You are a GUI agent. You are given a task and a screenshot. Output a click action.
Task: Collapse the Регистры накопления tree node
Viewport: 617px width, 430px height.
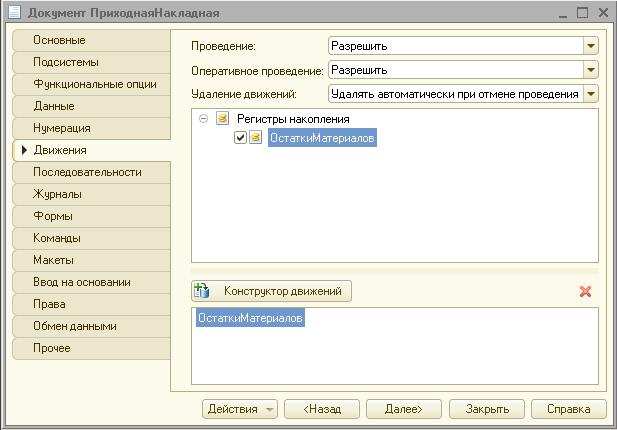203,118
